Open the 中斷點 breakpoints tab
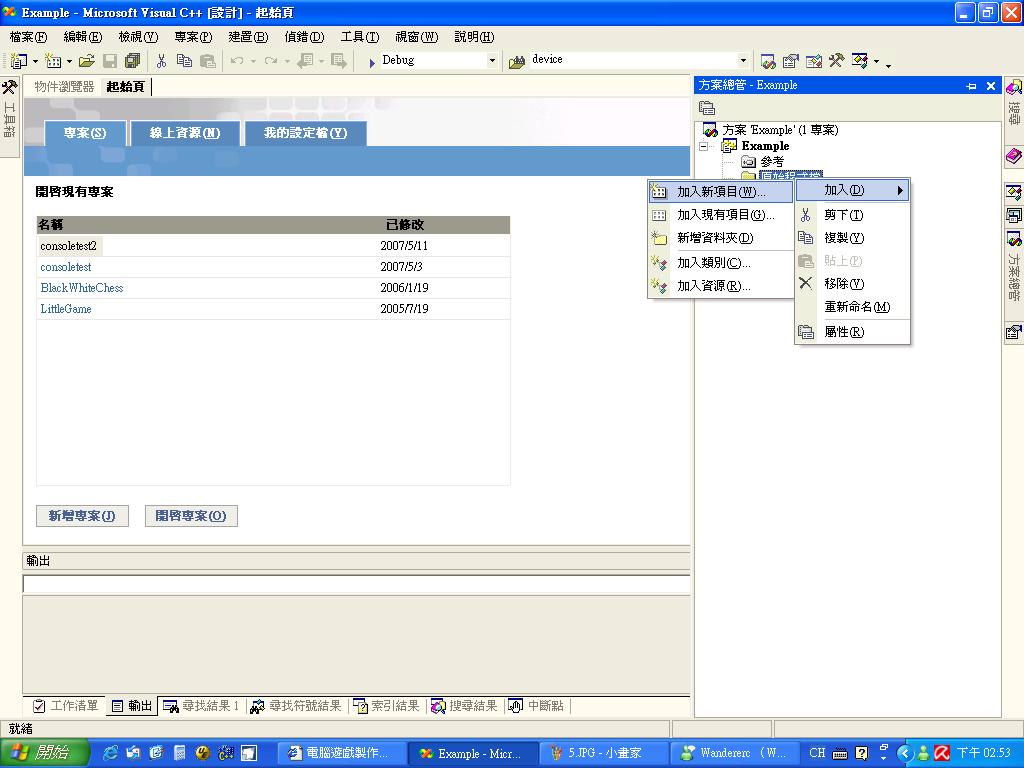 [x=536, y=706]
